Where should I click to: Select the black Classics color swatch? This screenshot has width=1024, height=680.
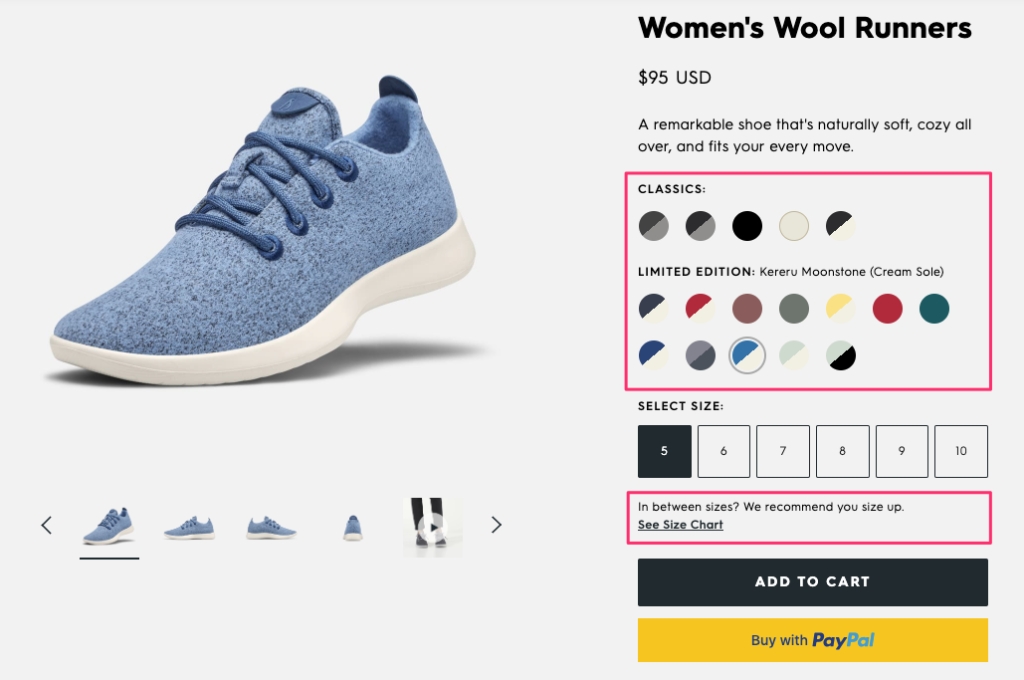coord(747,226)
